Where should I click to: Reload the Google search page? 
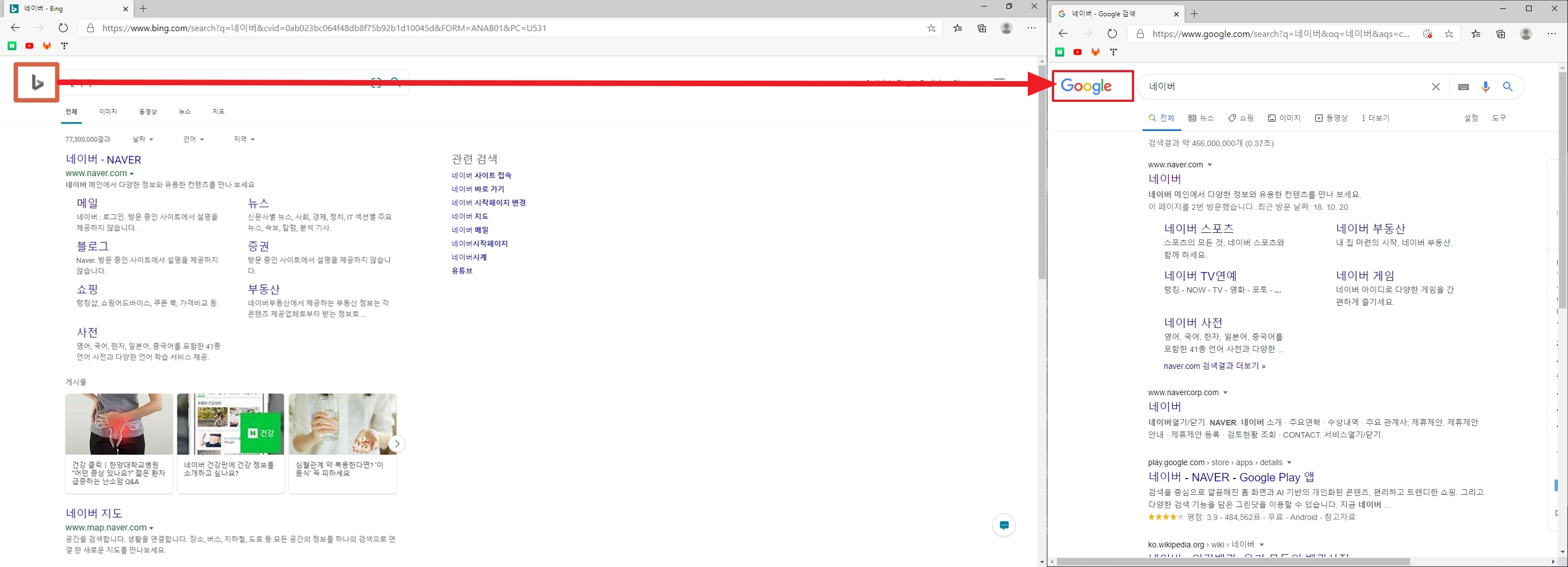pyautogui.click(x=1112, y=34)
